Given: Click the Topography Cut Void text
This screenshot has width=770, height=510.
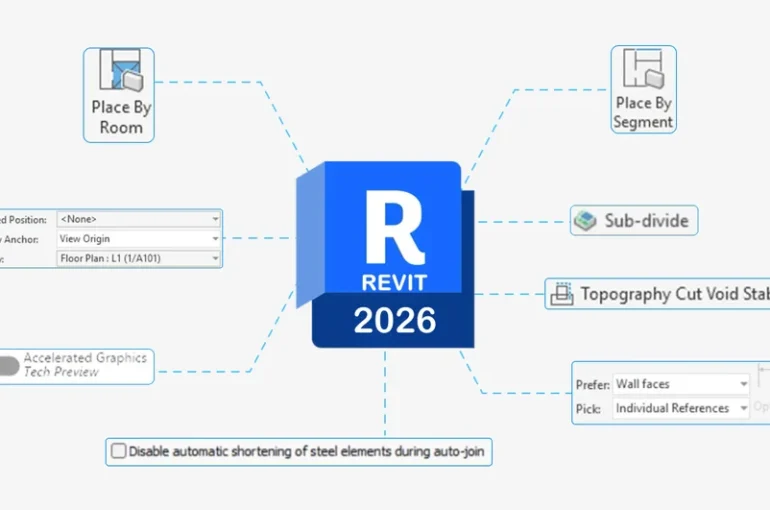Looking at the screenshot, I should [675, 294].
